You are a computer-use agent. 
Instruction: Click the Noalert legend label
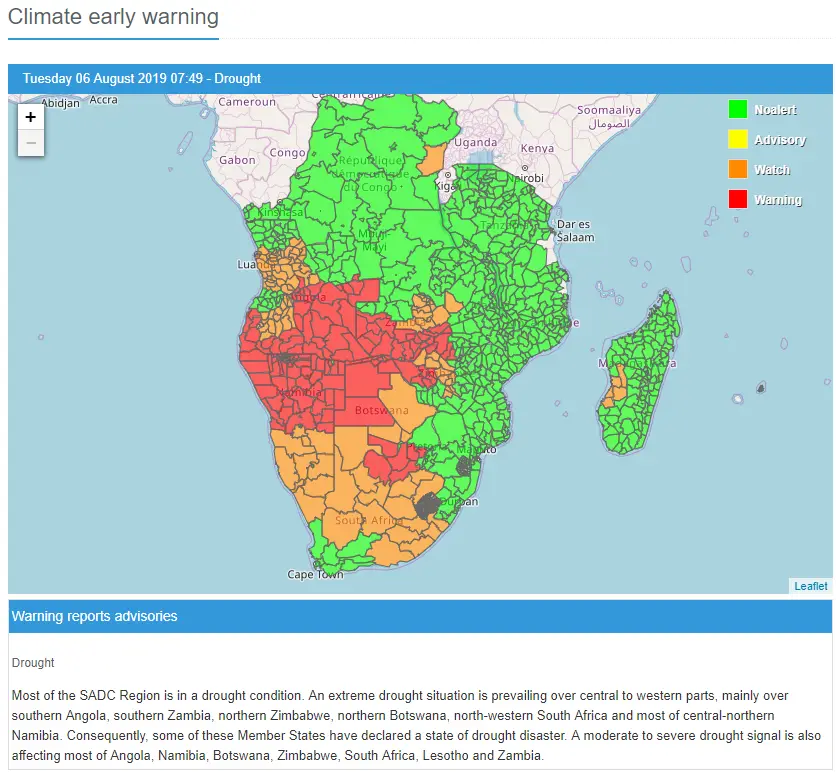coord(775,110)
